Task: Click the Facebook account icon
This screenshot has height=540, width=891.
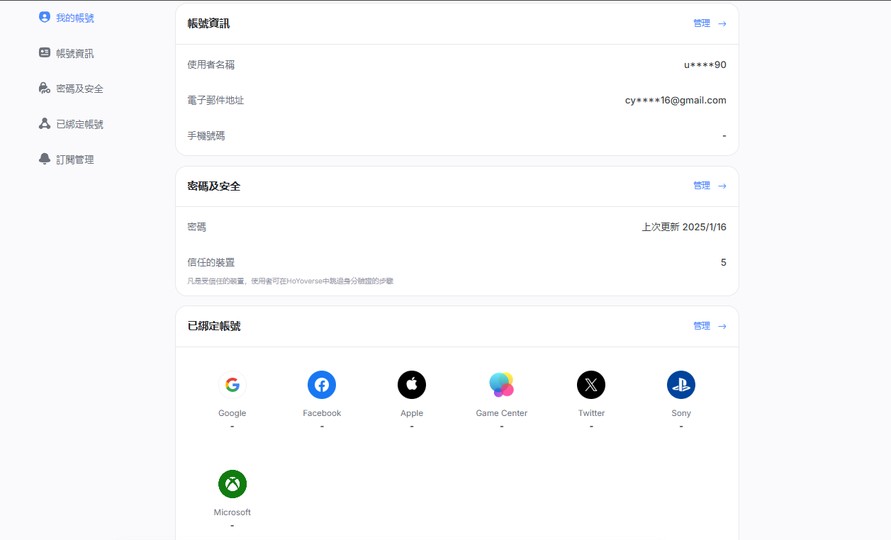Action: click(322, 385)
